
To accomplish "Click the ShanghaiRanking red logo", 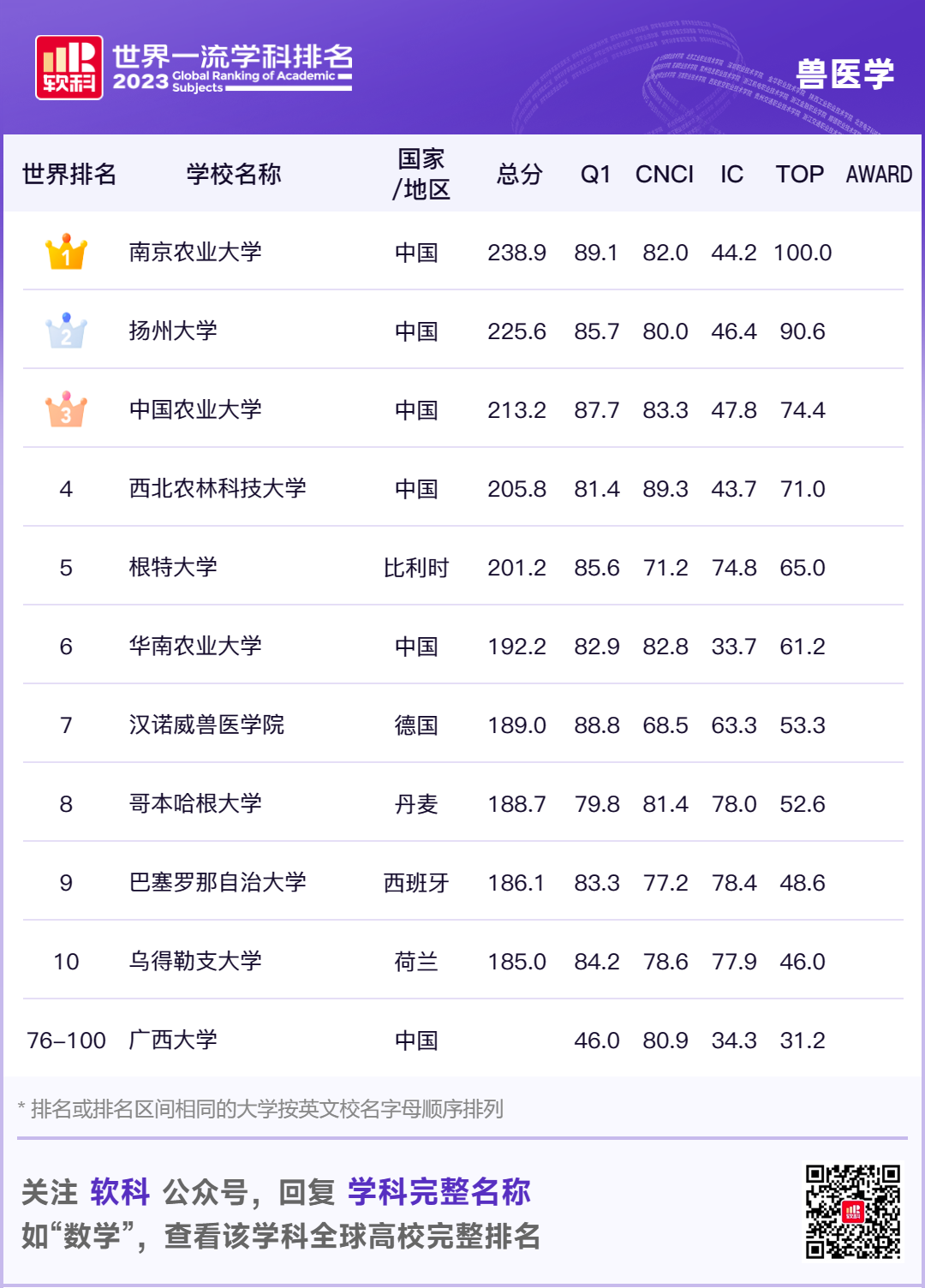I will pyautogui.click(x=69, y=68).
